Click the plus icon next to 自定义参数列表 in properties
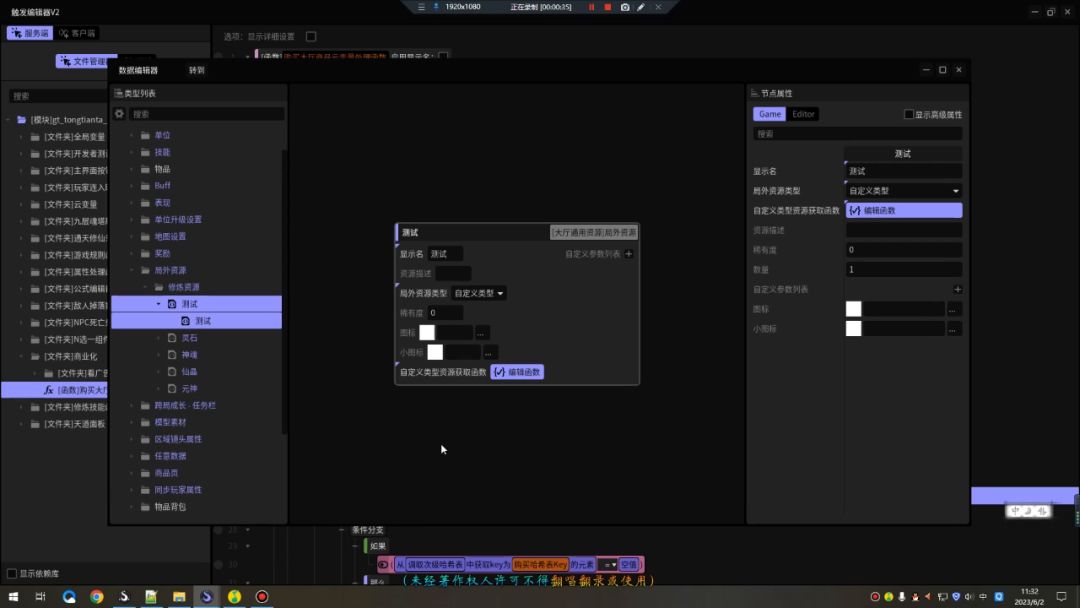The height and width of the screenshot is (608, 1080). (x=957, y=289)
